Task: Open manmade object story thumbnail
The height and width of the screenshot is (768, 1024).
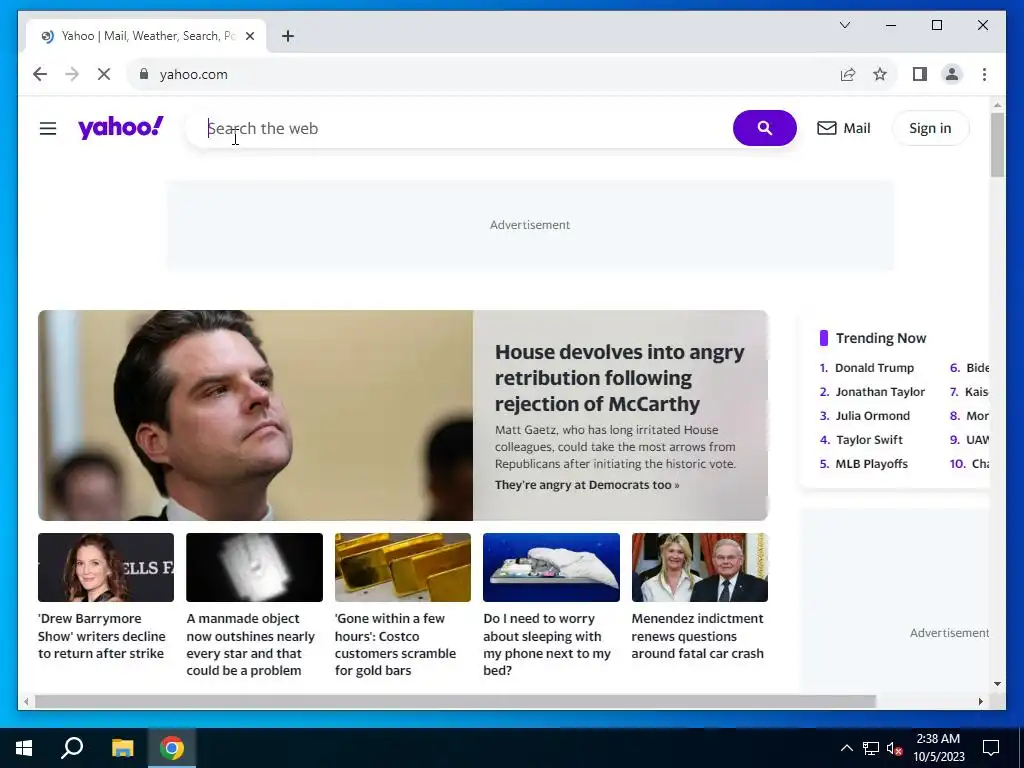Action: 254,568
